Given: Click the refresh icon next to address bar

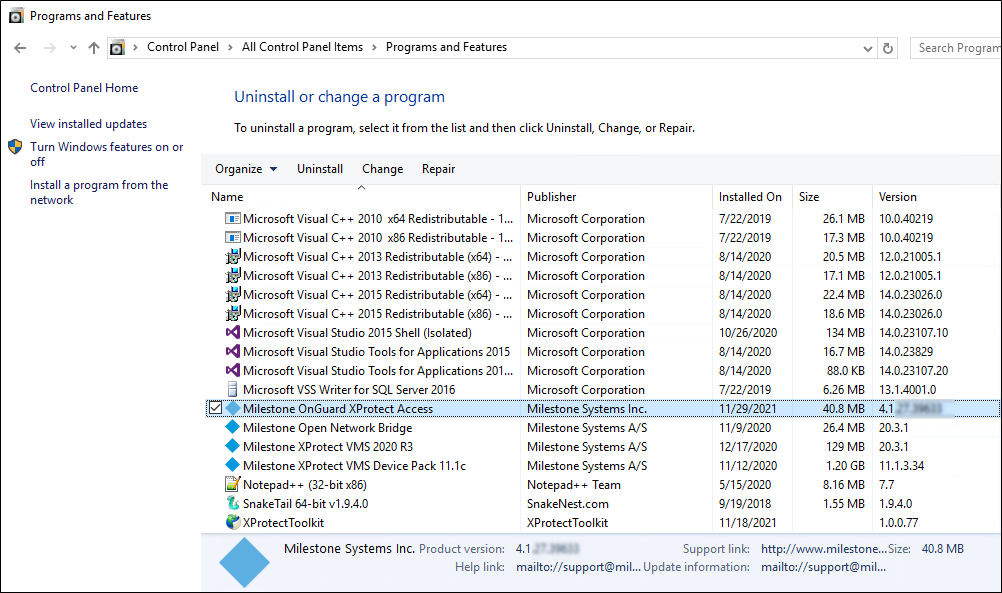Looking at the screenshot, I should click(888, 47).
